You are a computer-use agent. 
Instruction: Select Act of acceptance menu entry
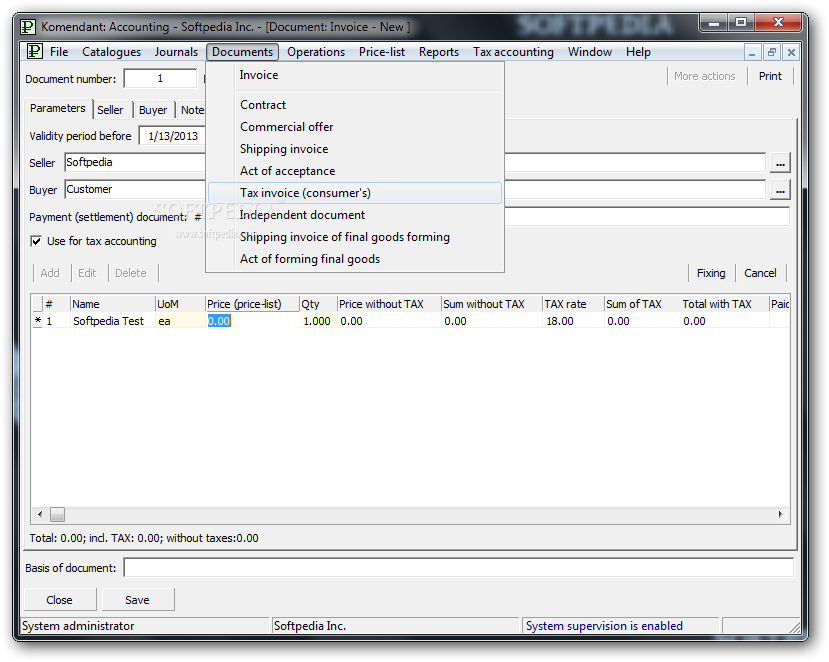coord(355,171)
